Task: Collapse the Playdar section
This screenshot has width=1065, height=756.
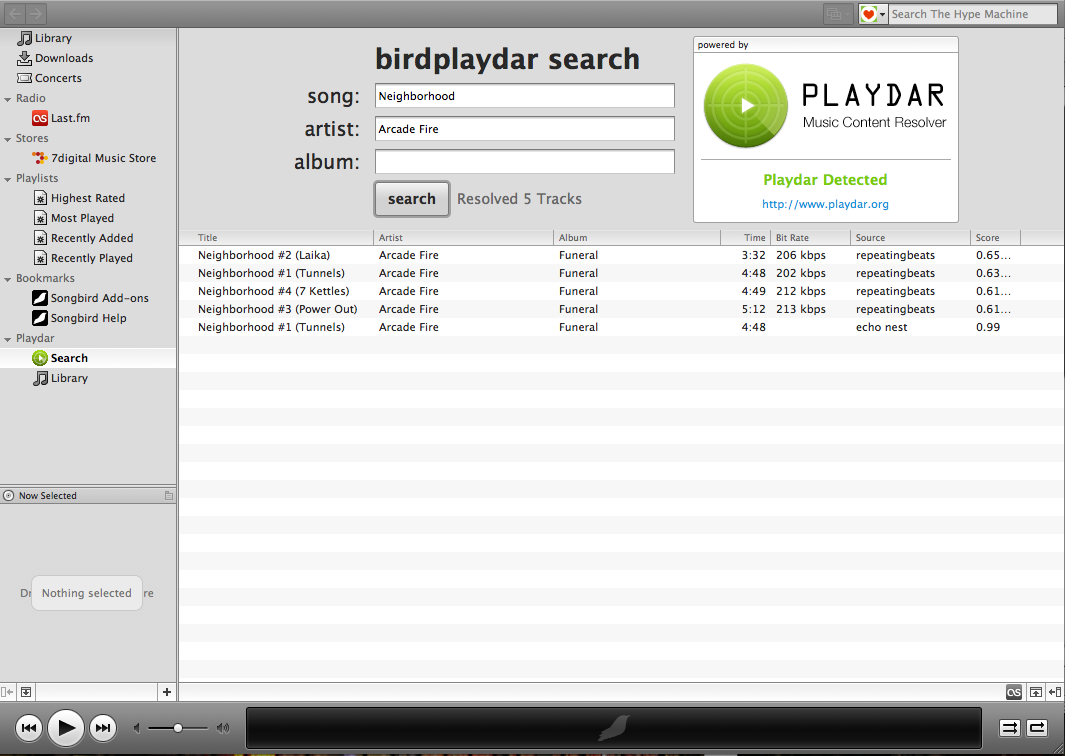Action: pos(7,339)
